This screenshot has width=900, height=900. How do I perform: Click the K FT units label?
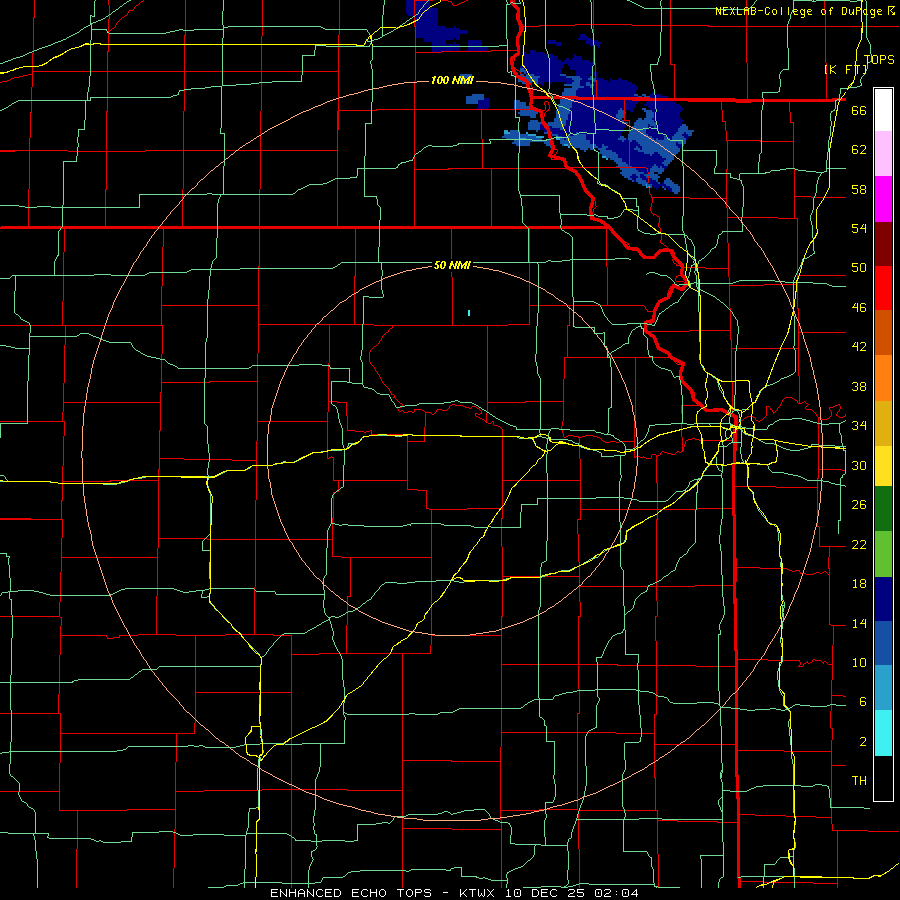[845, 69]
